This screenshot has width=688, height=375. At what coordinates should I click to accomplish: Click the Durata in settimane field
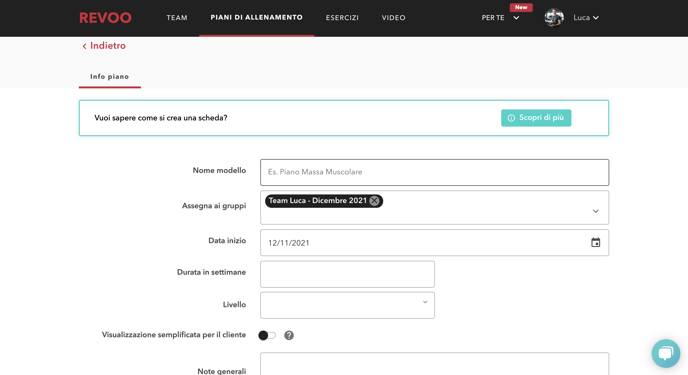point(348,274)
